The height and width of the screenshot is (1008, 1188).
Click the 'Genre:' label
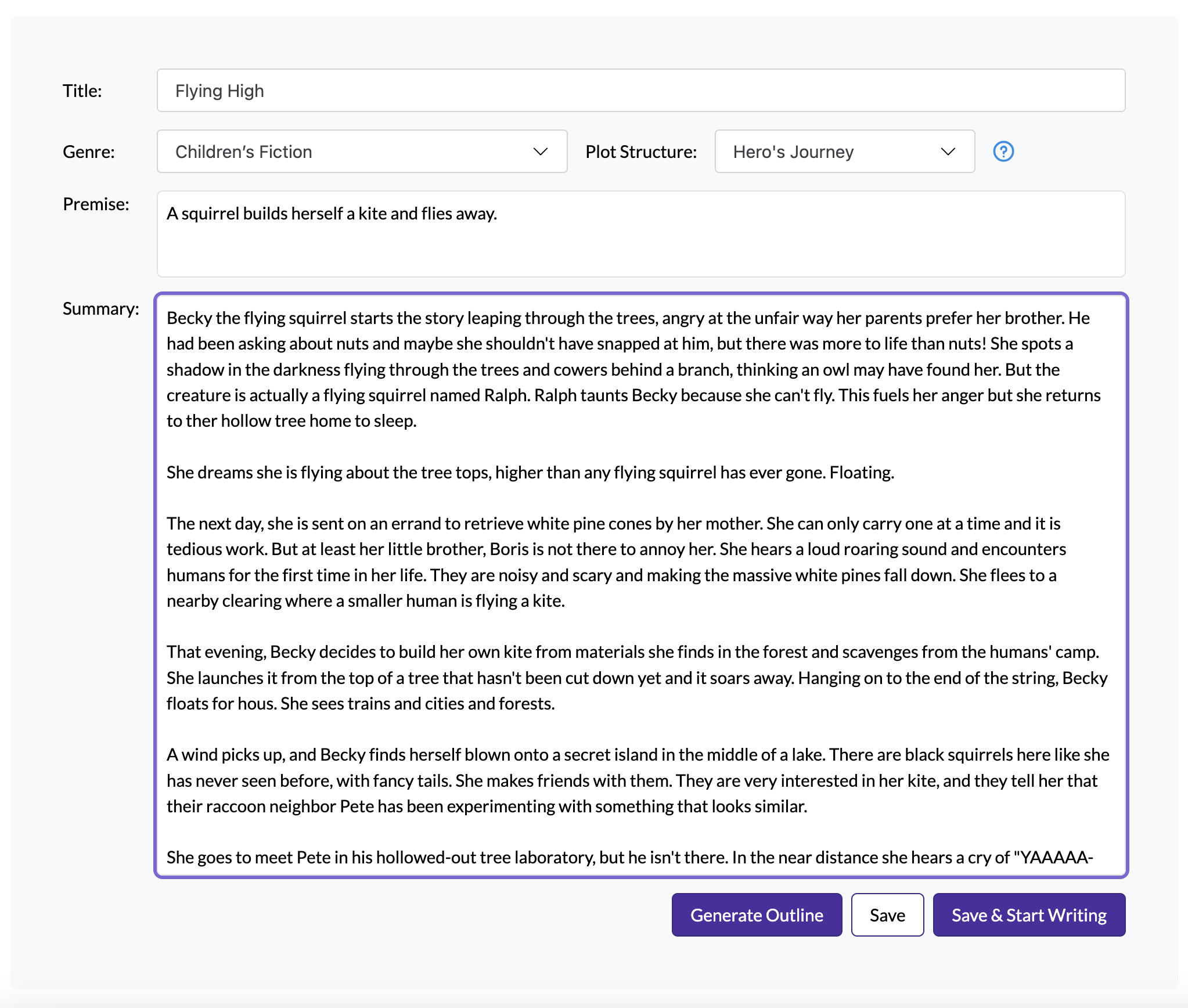click(89, 152)
